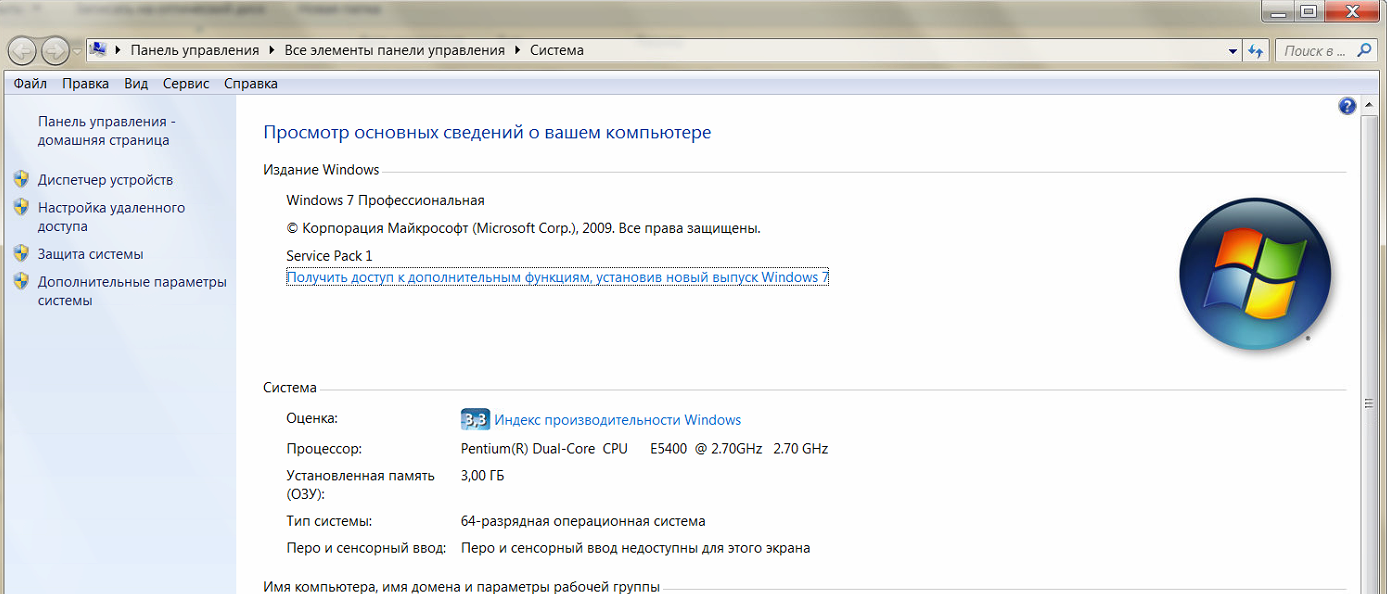Expand arrow before 'Панель управления' in breadcrumb
The height and width of the screenshot is (594, 1387).
(x=120, y=50)
